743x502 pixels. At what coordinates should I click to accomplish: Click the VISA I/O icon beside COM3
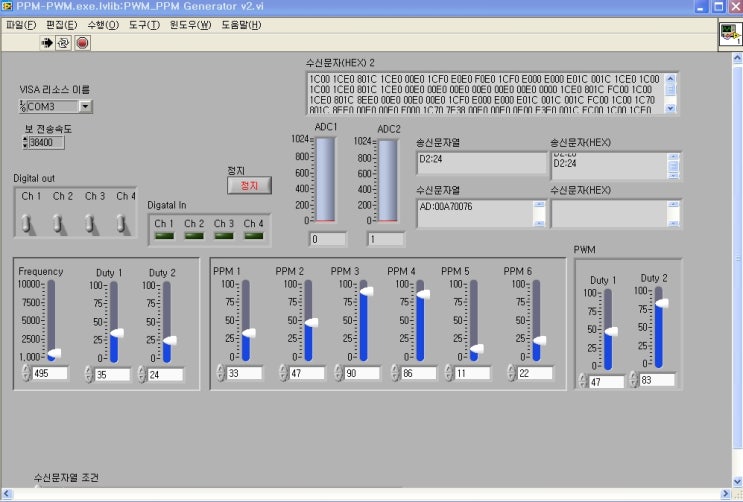[23, 106]
